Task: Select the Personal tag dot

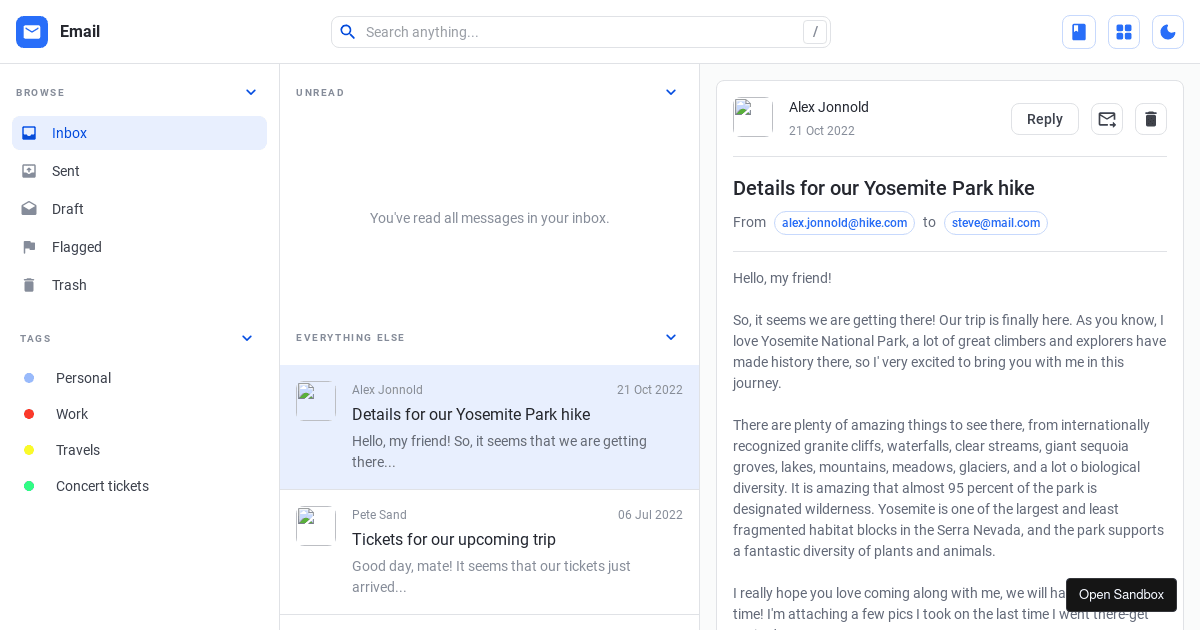Action: point(29,378)
